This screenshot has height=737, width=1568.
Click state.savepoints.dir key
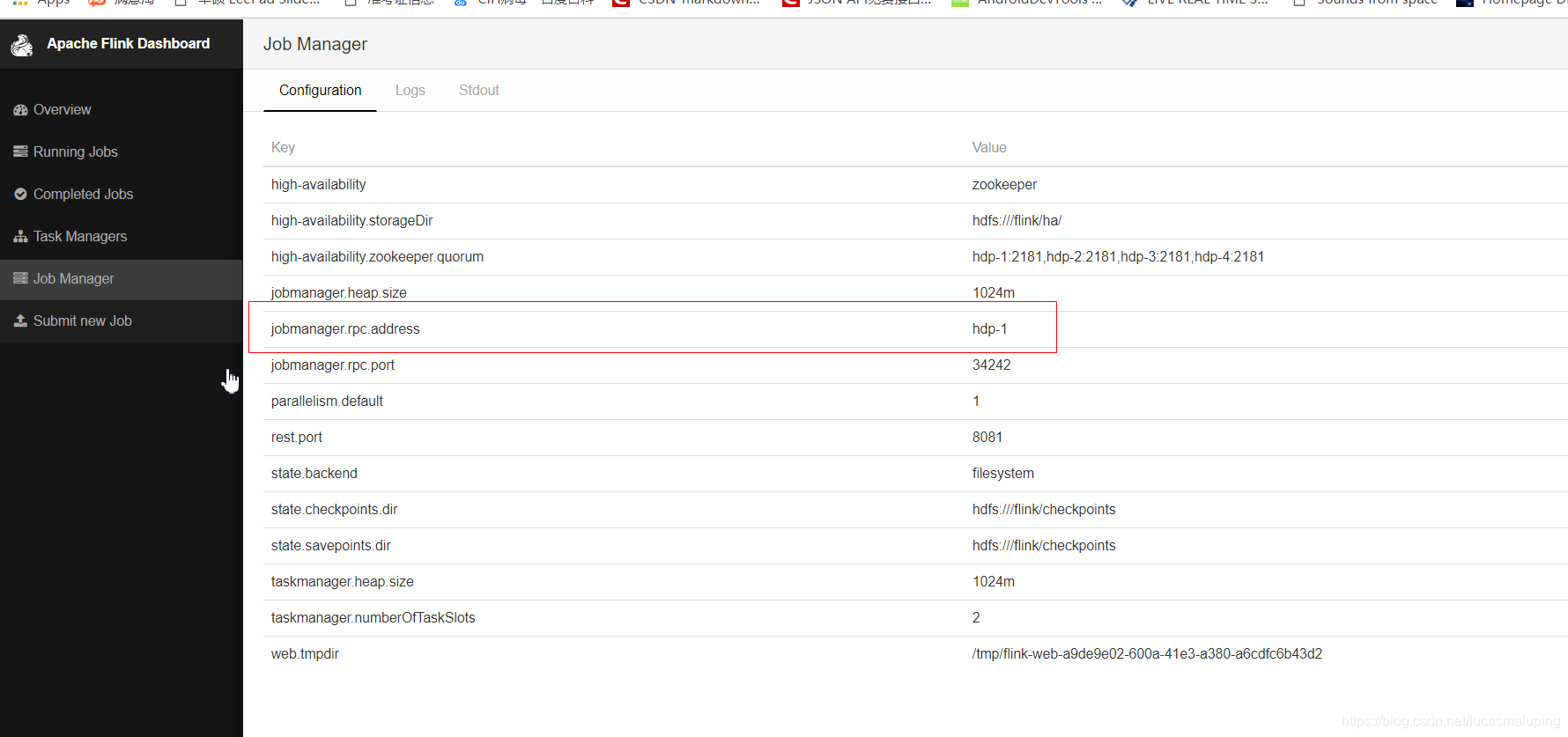click(331, 545)
